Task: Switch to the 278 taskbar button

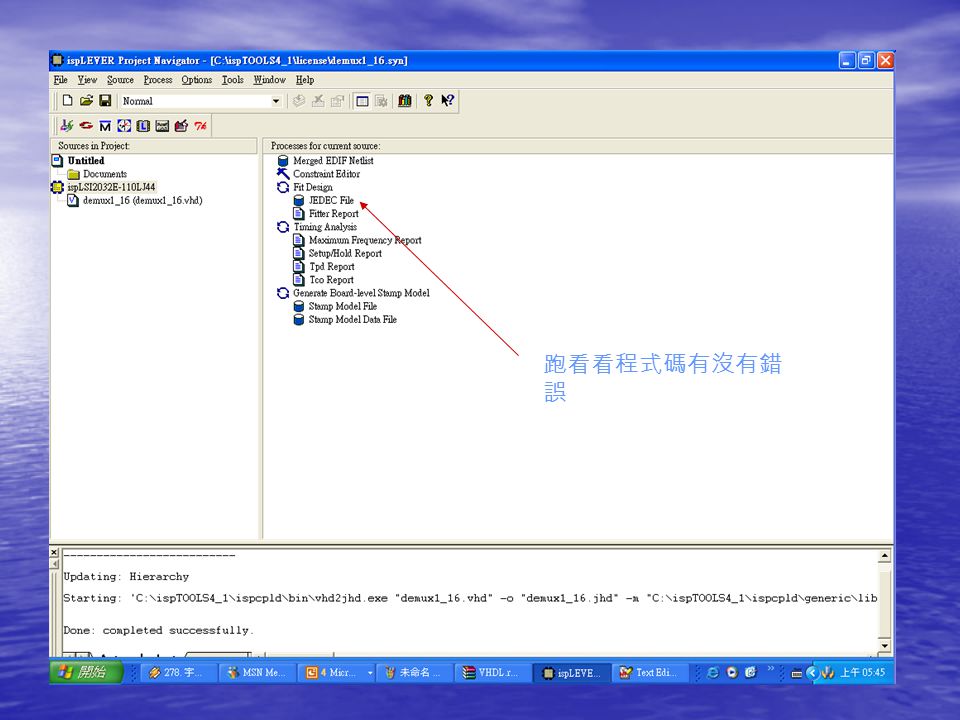Action: (x=179, y=672)
